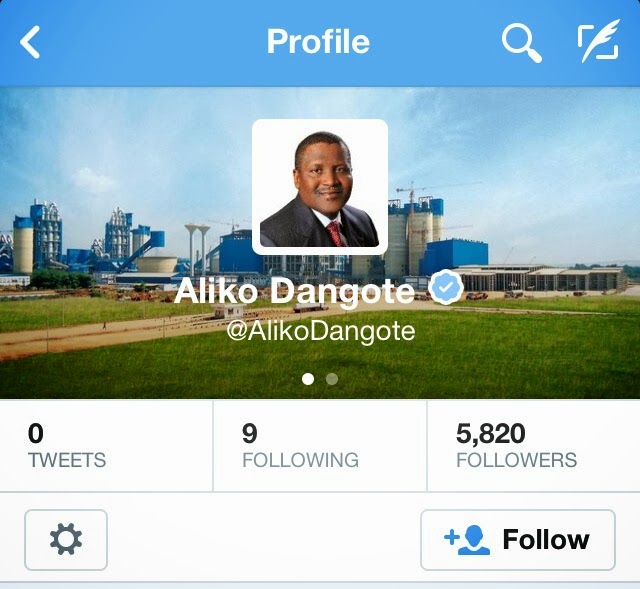Tap Aliko Dangote's profile photo
This screenshot has width=640, height=589.
point(320,187)
